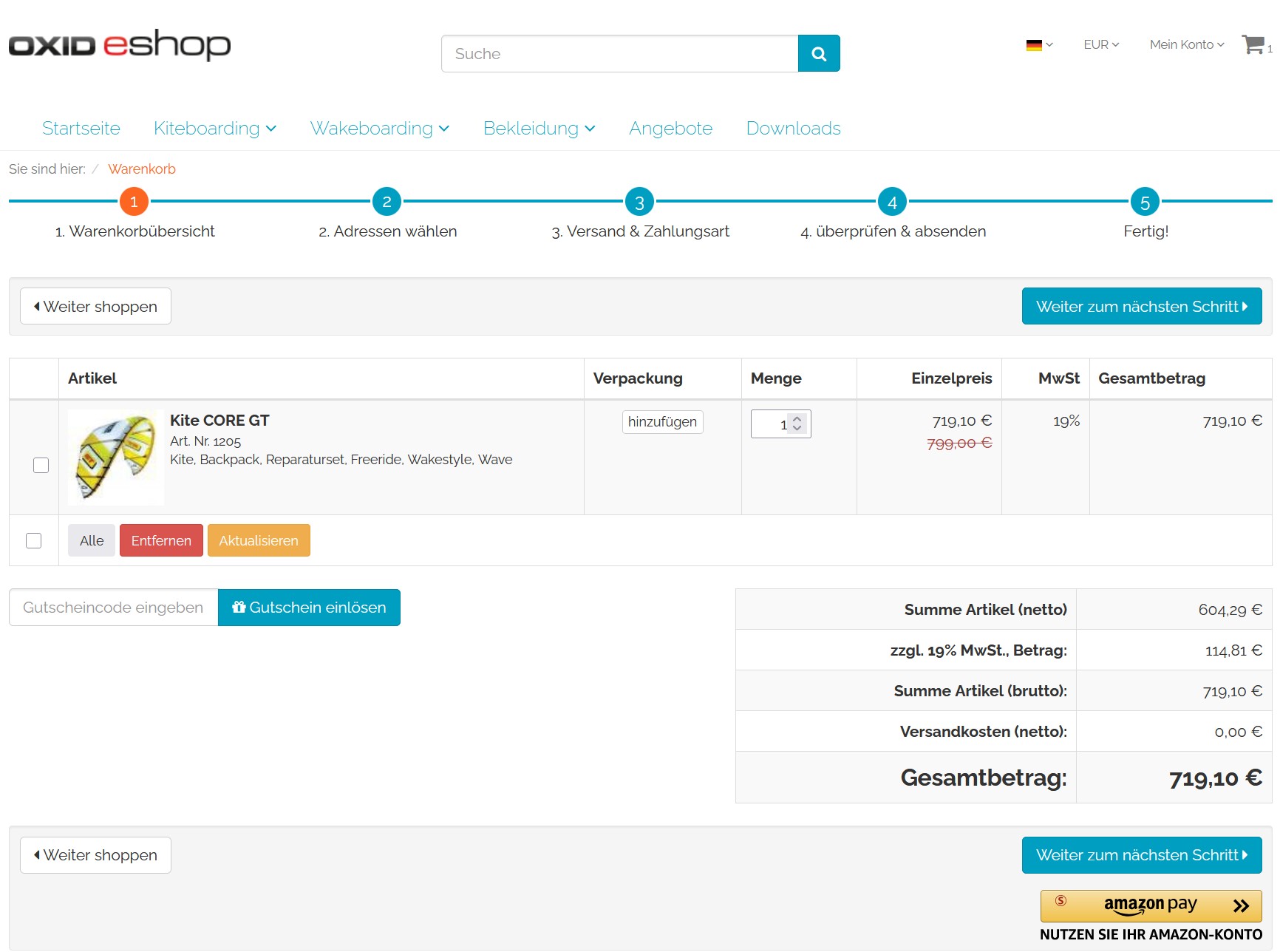Toggle the select-all checkbox beside Alle
Screen dimensions: 1280x952
pyautogui.click(x=34, y=540)
